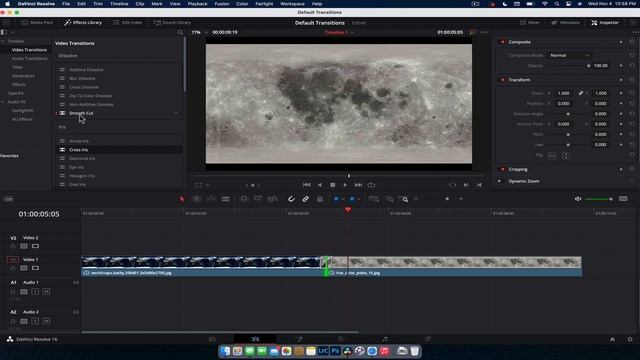The width and height of the screenshot is (640, 360).
Task: Open the Edit Index panel
Action: tap(128, 22)
